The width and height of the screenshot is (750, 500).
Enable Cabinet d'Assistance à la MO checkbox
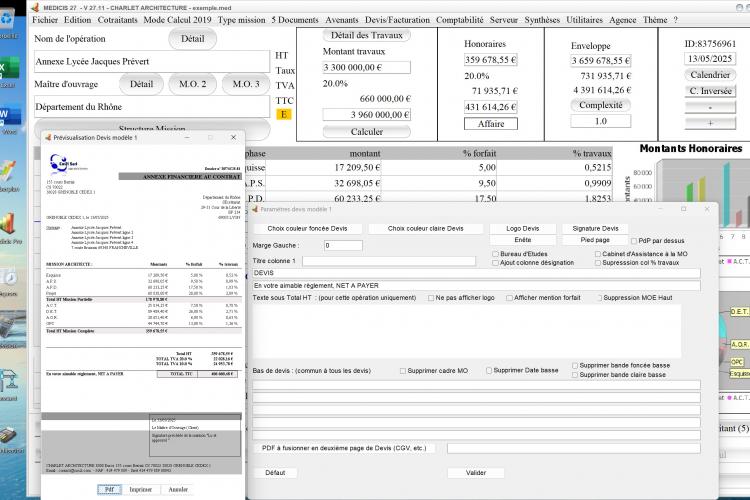(x=597, y=254)
